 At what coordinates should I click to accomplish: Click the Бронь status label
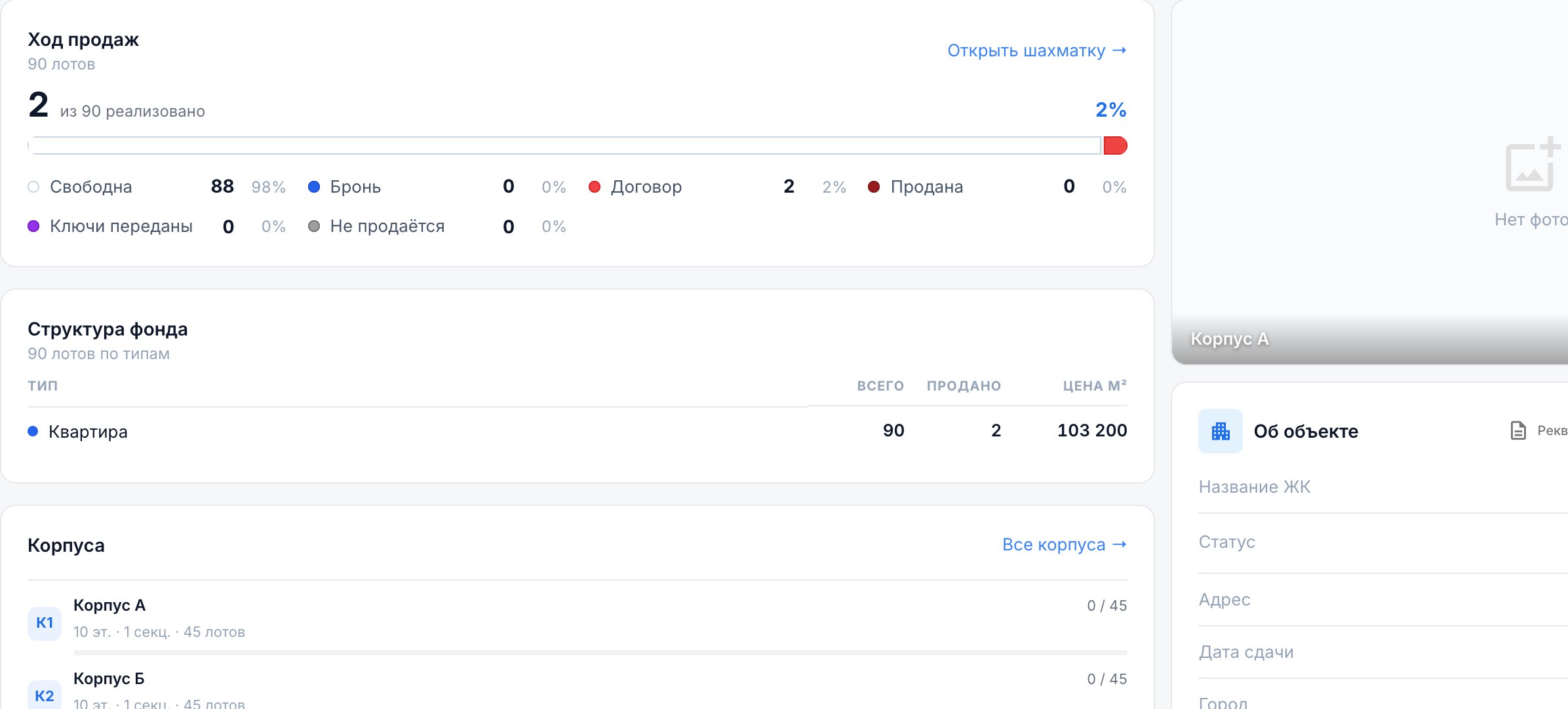tap(355, 187)
